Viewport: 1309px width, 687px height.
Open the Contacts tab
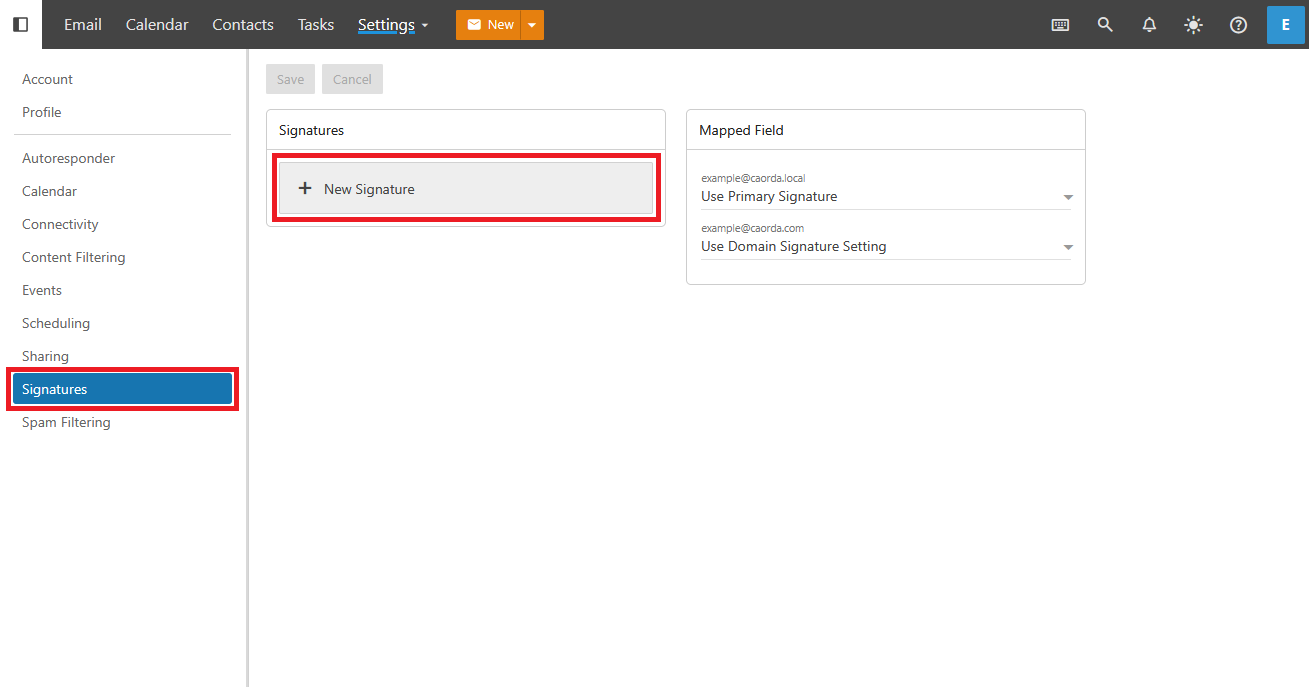click(x=243, y=25)
